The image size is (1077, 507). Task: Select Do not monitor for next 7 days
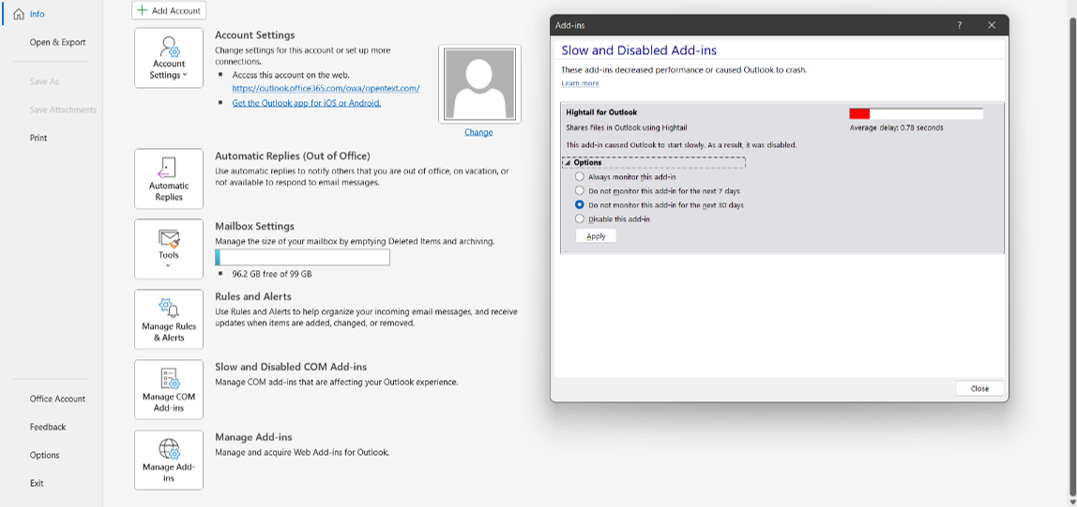click(x=580, y=190)
